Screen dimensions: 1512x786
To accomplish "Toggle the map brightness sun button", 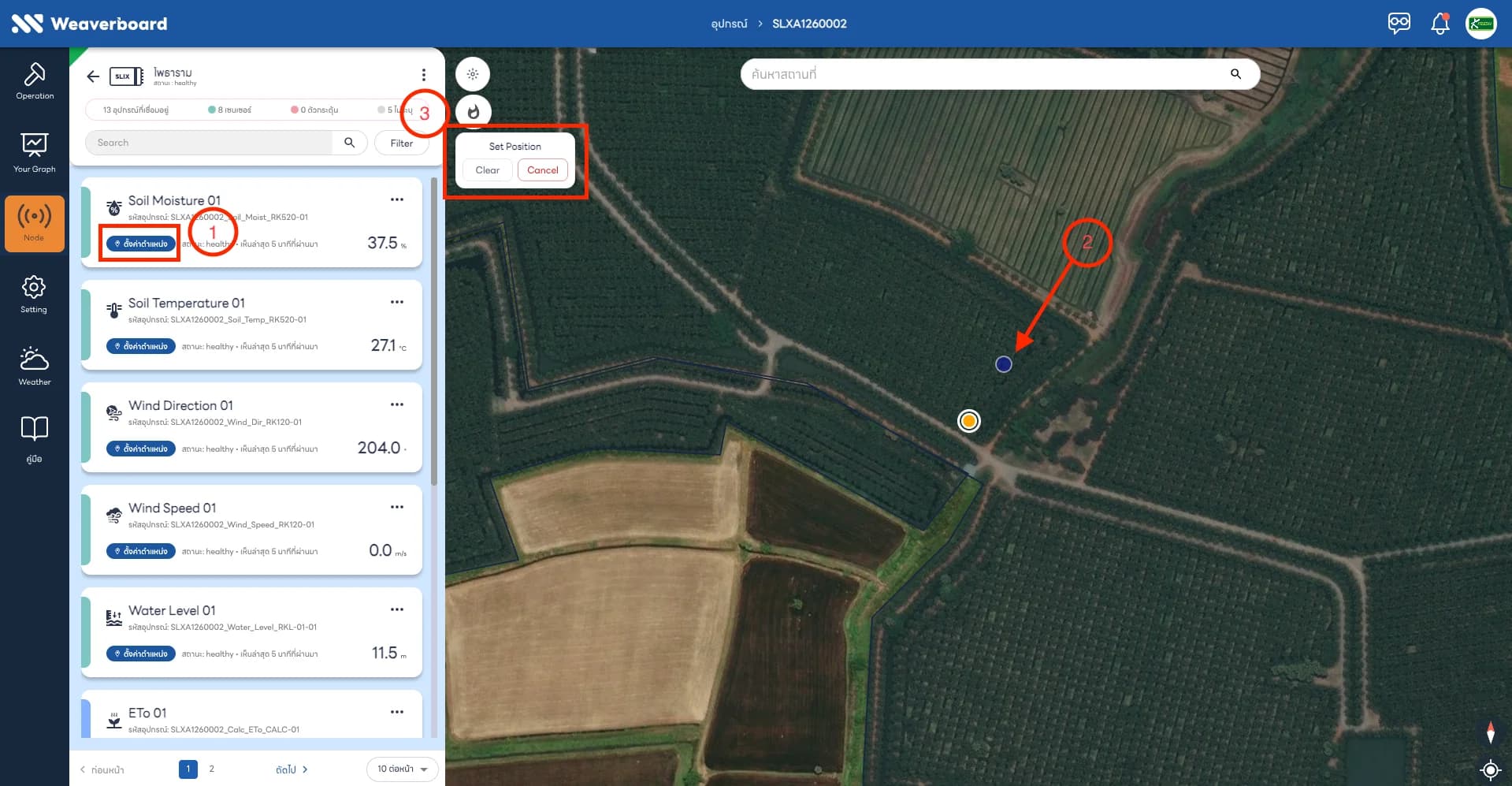I will (x=473, y=74).
